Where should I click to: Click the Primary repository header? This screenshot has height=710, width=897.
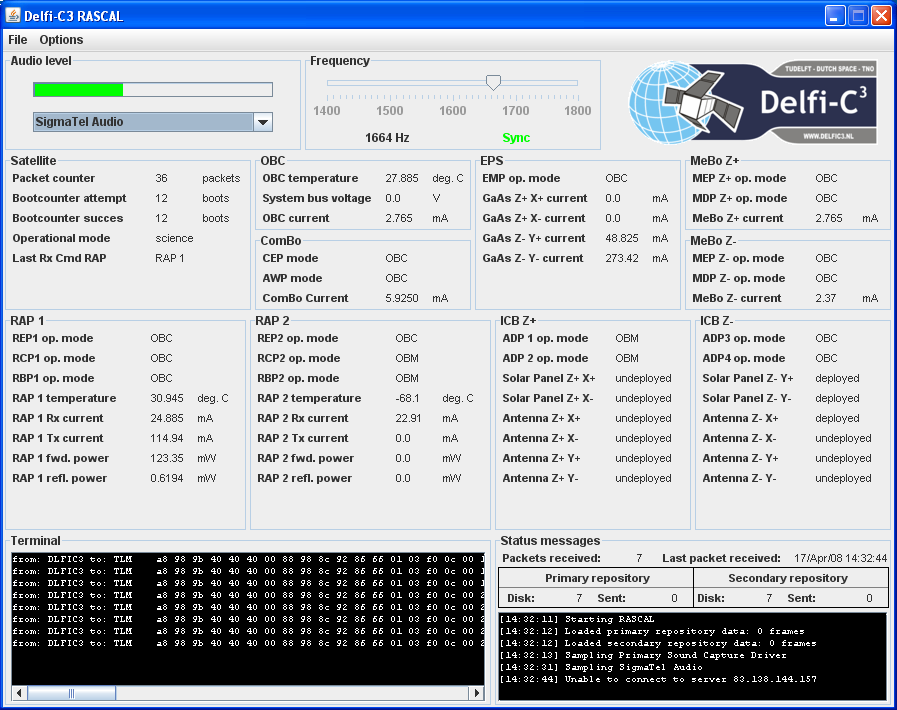click(597, 578)
